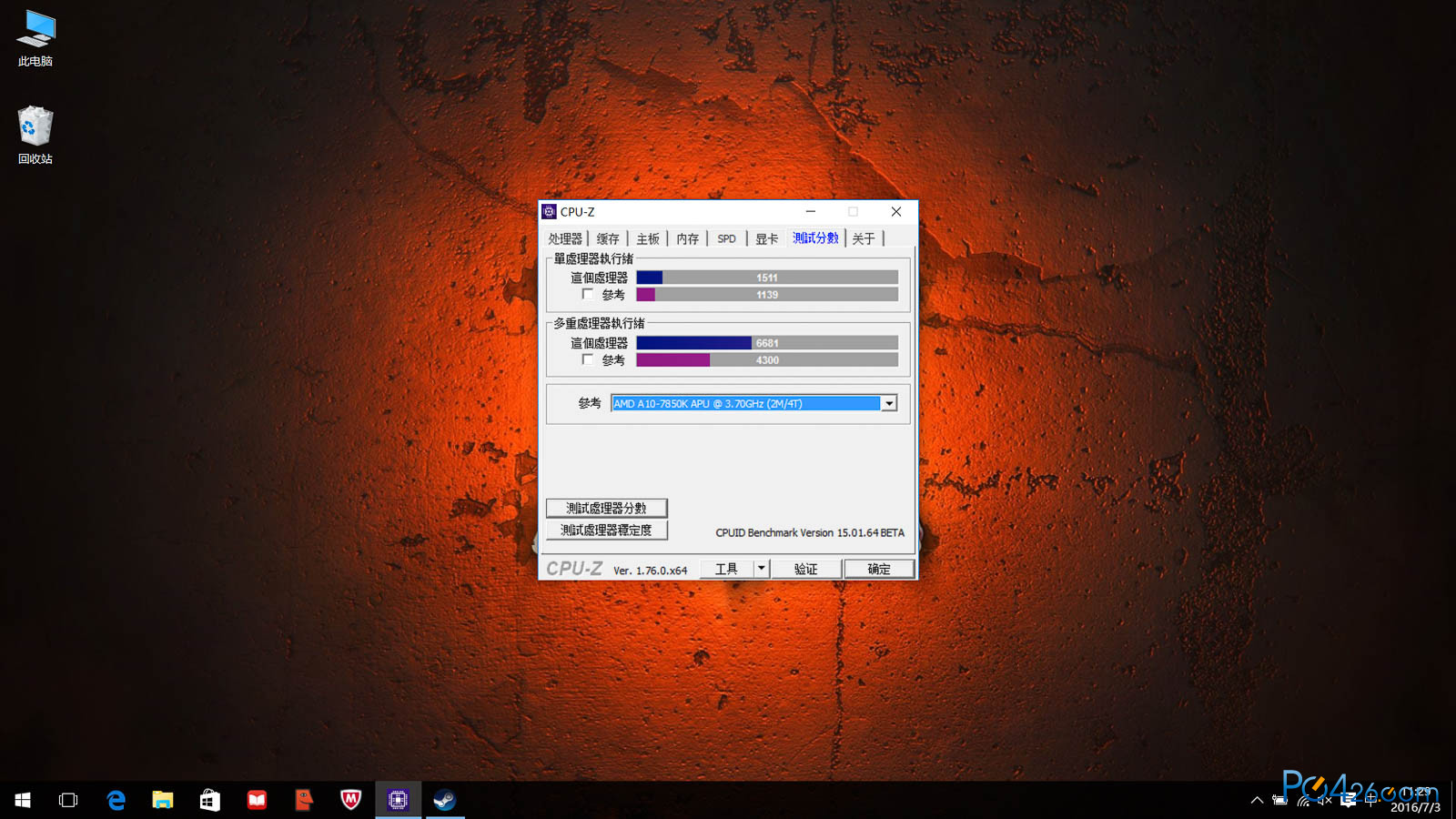Open McAfee shield icon on taskbar
Screen dimensions: 1456x819
tap(351, 800)
